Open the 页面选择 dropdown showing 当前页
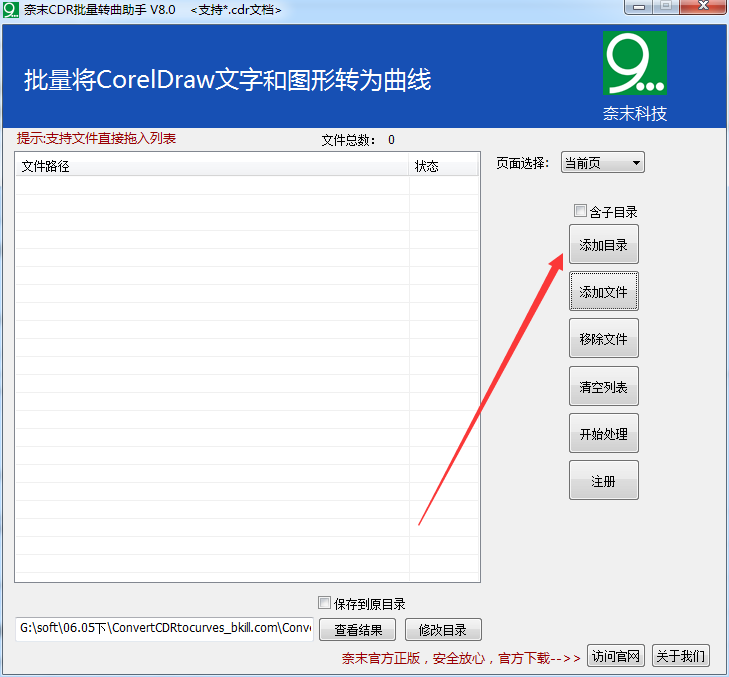 point(603,163)
